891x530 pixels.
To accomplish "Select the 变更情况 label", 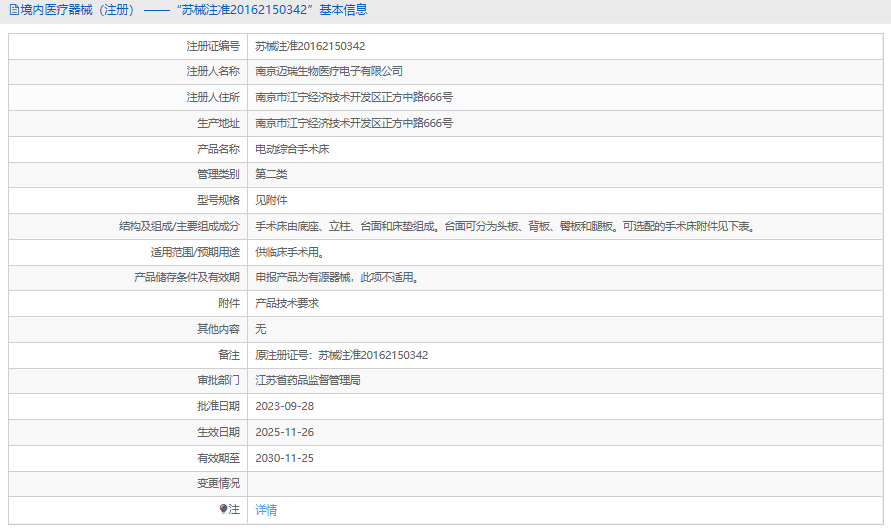I will tap(218, 483).
